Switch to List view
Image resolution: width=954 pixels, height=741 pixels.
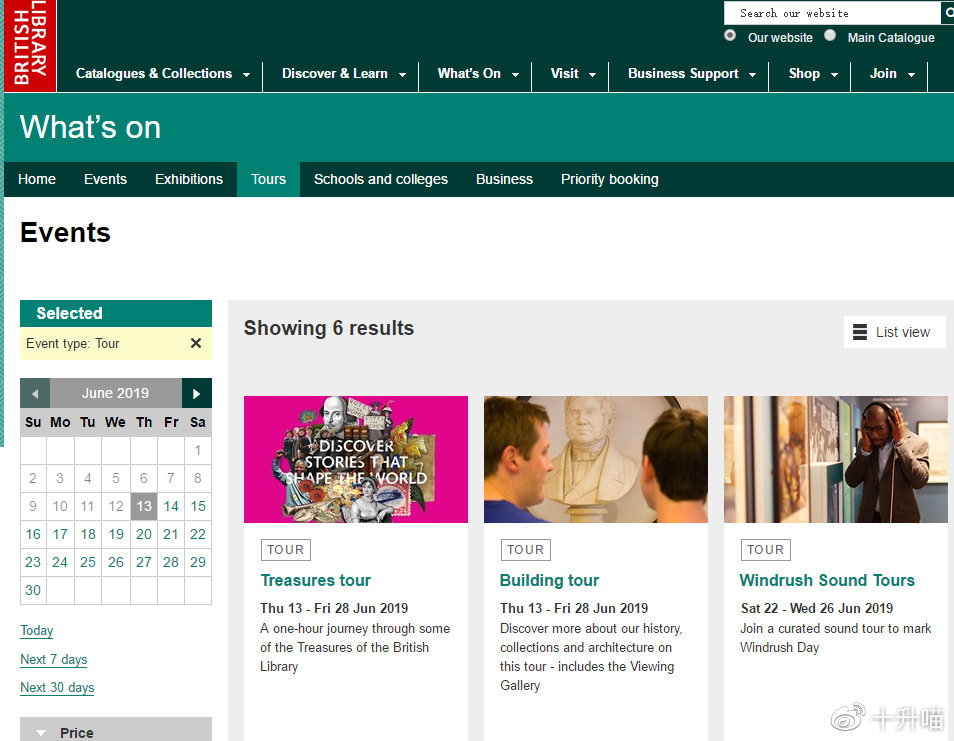pos(894,332)
